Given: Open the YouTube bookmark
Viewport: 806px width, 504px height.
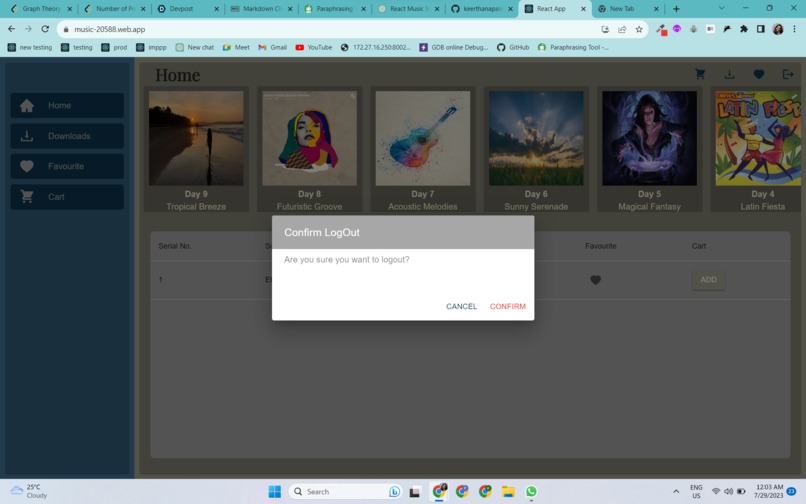Looking at the screenshot, I should click(x=314, y=47).
